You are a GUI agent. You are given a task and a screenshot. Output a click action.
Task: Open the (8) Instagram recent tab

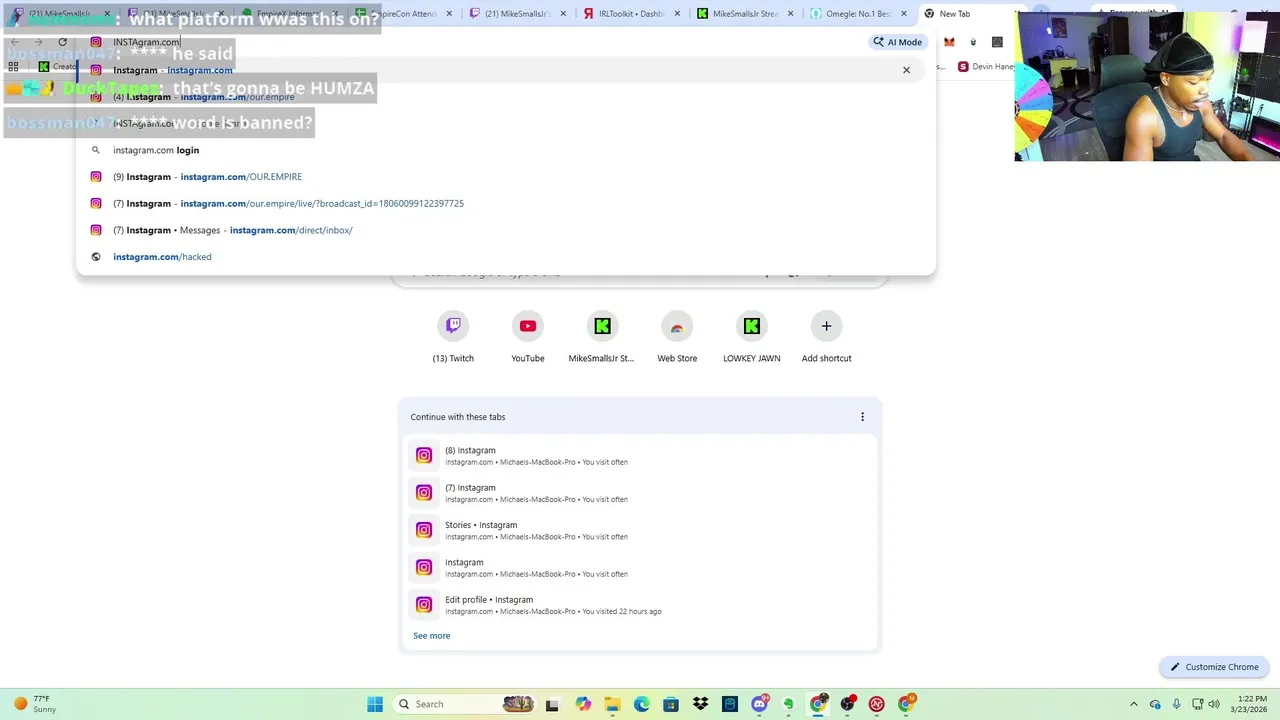point(640,456)
